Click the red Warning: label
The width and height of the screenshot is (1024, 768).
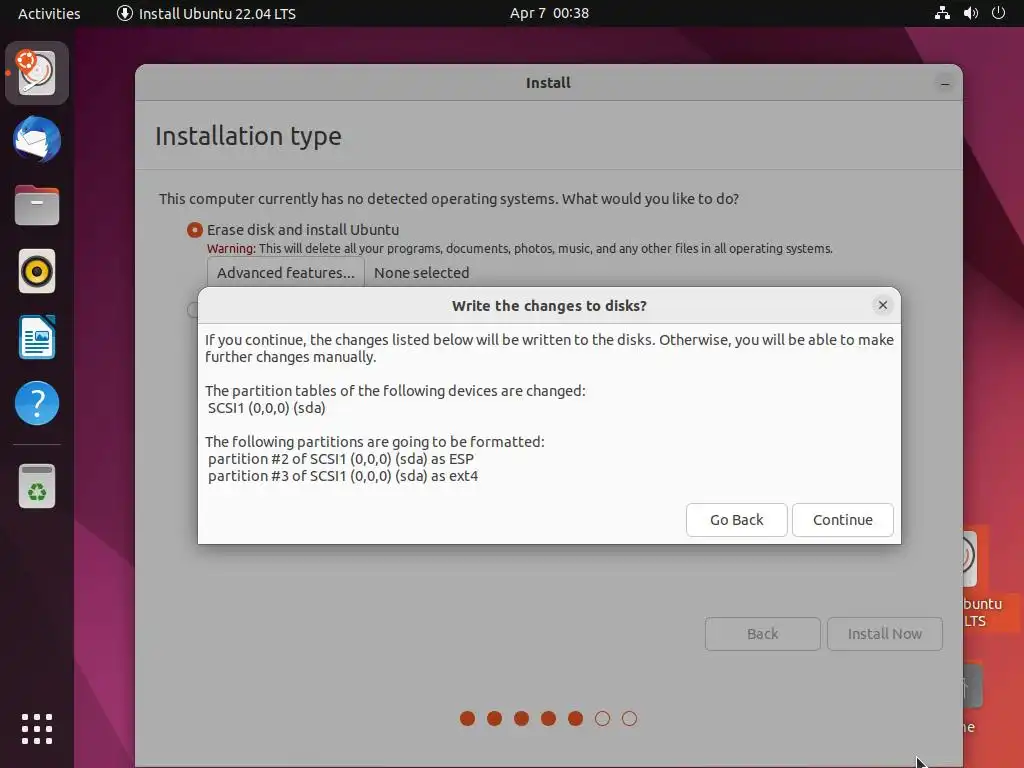click(231, 248)
